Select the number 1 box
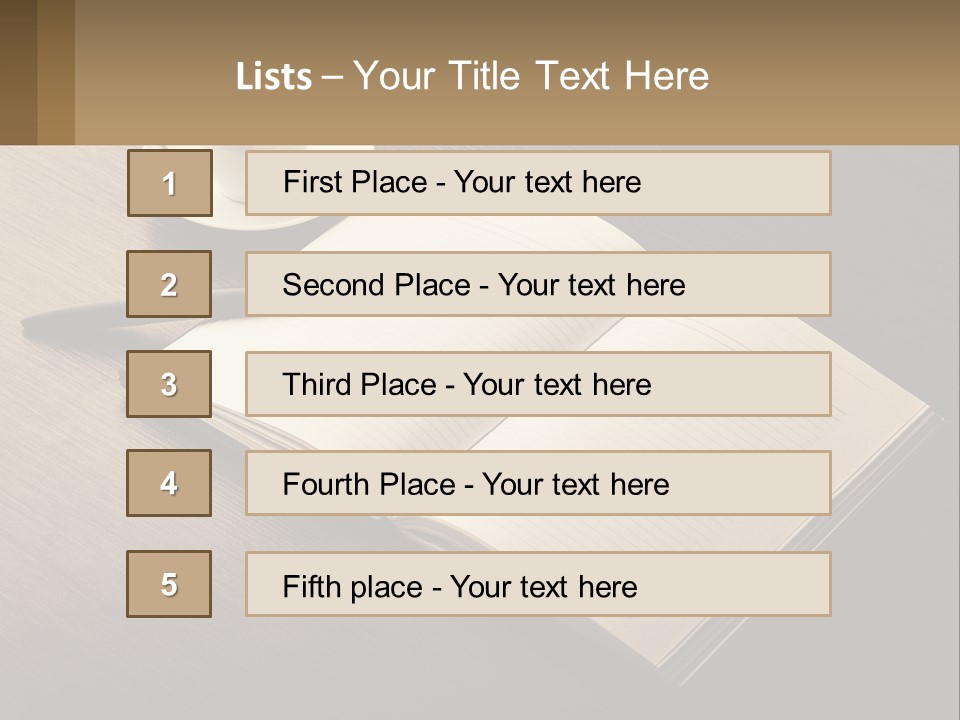The image size is (960, 720). pos(169,183)
